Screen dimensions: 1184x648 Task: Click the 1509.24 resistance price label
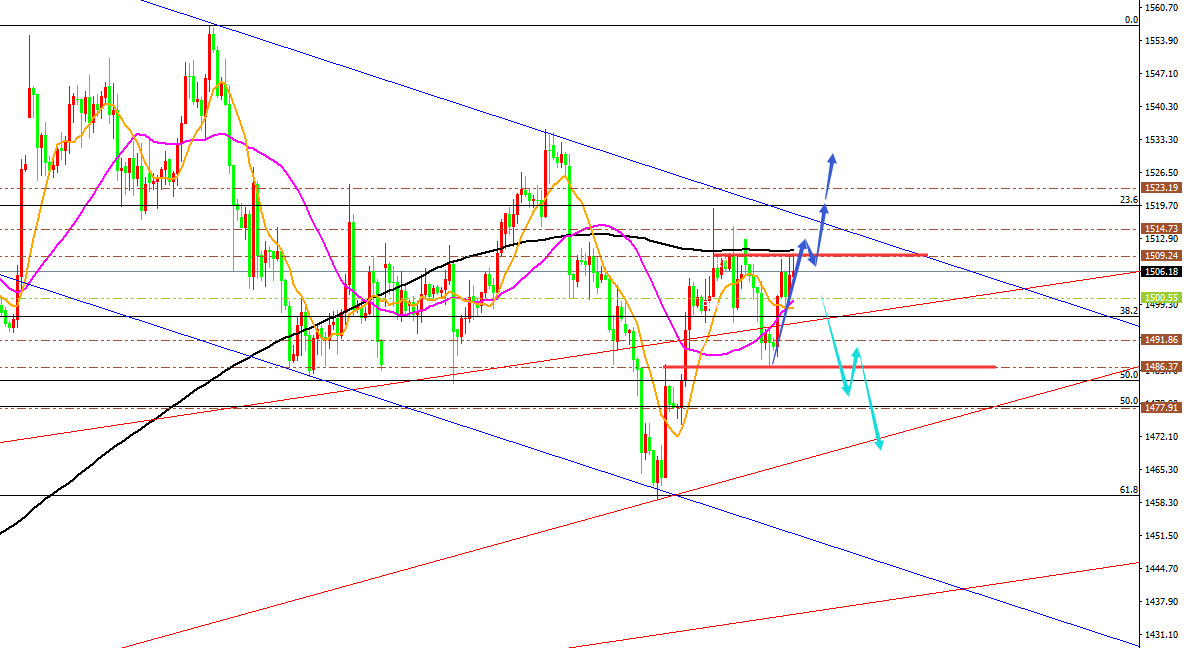[1162, 255]
